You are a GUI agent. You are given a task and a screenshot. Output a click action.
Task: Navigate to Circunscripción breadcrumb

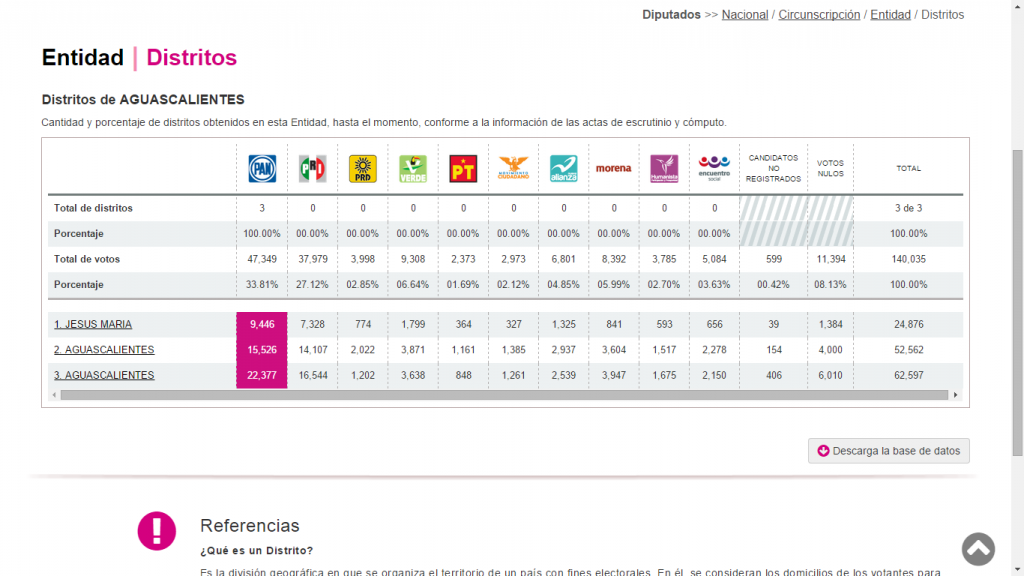pyautogui.click(x=819, y=15)
